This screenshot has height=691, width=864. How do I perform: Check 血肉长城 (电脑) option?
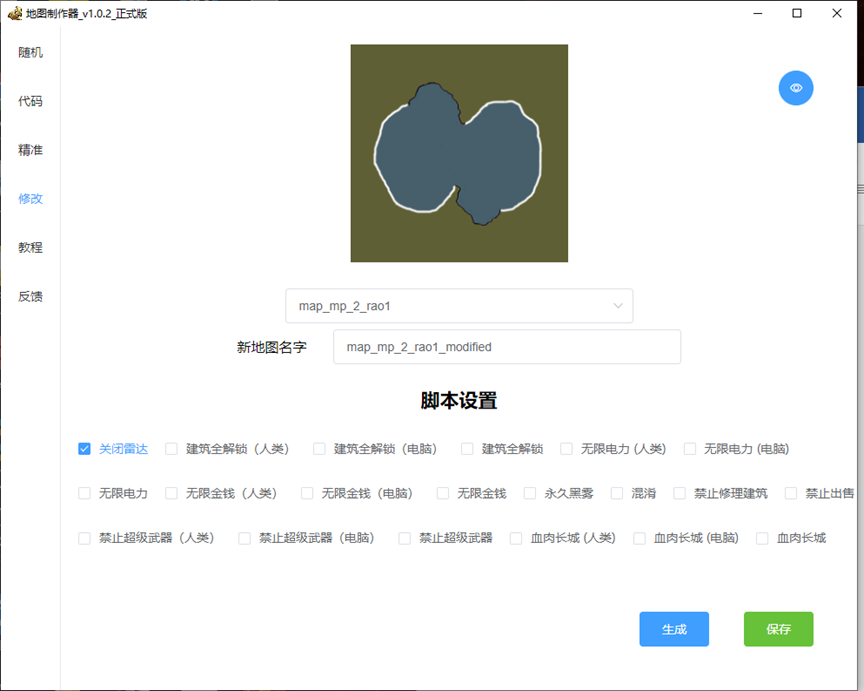[x=639, y=538]
